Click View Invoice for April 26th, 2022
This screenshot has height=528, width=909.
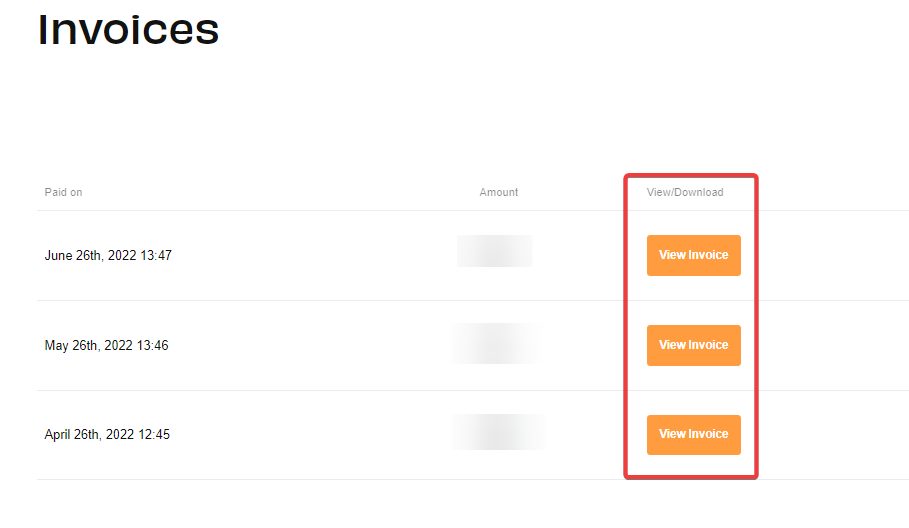pos(693,435)
